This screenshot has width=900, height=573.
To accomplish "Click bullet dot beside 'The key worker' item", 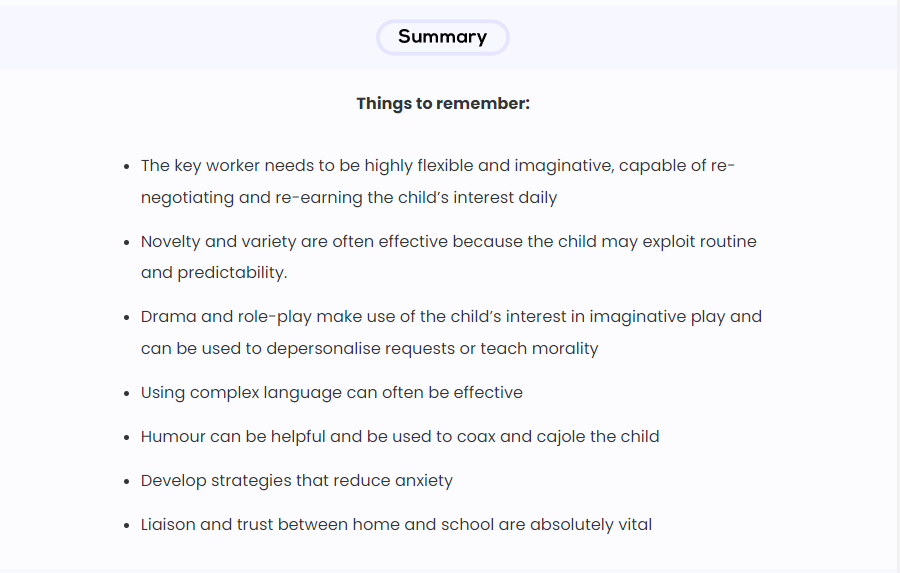I will pyautogui.click(x=127, y=167).
